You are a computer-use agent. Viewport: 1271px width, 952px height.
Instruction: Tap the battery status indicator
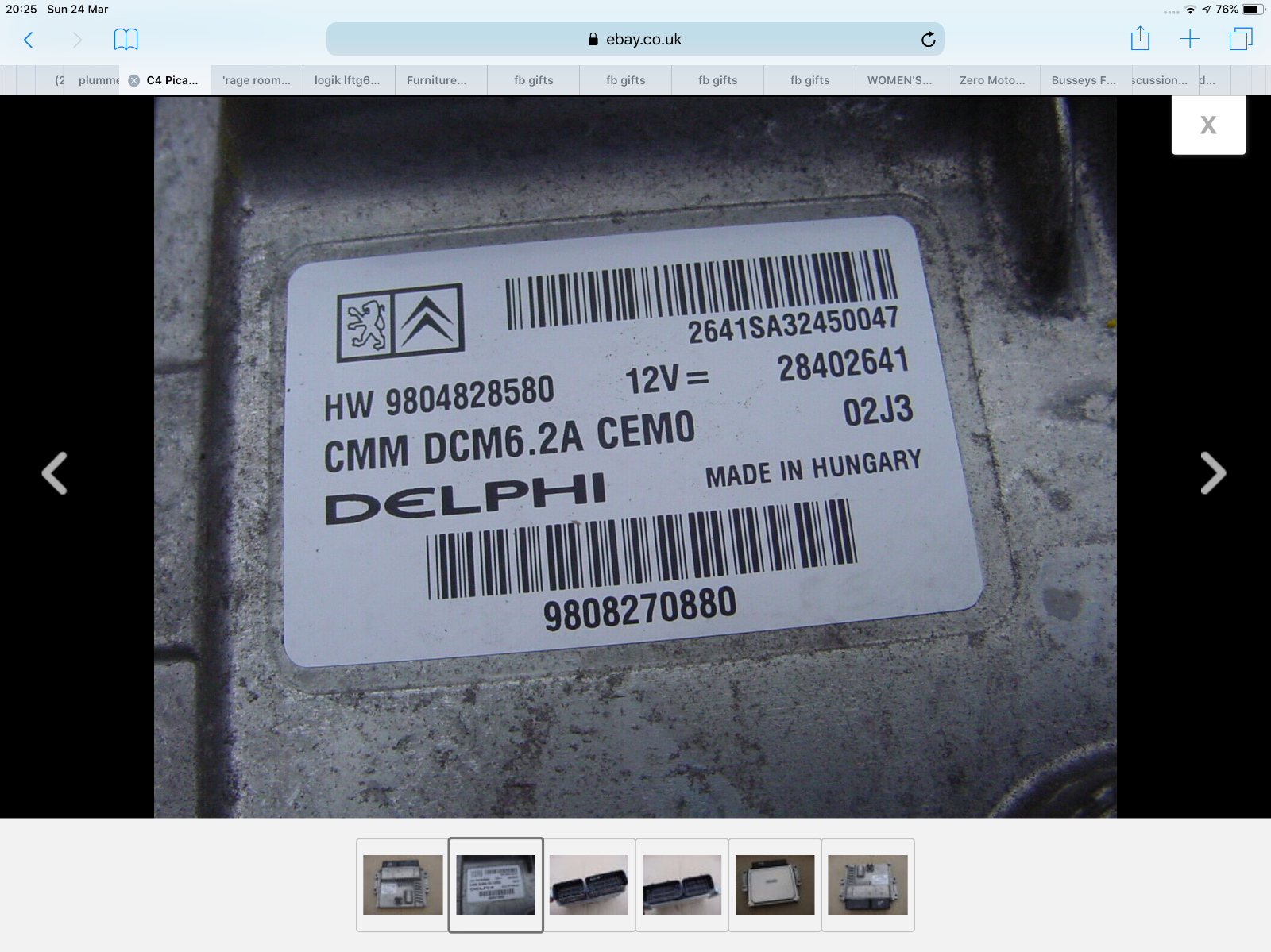[x=1253, y=10]
